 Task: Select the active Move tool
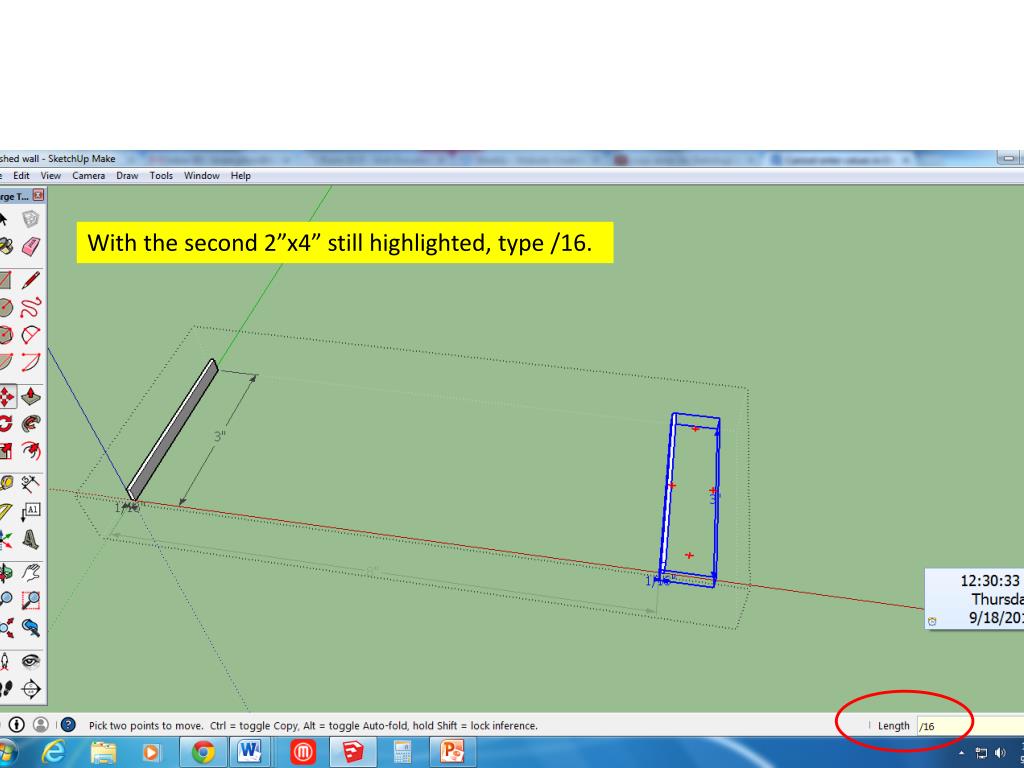pyautogui.click(x=7, y=396)
